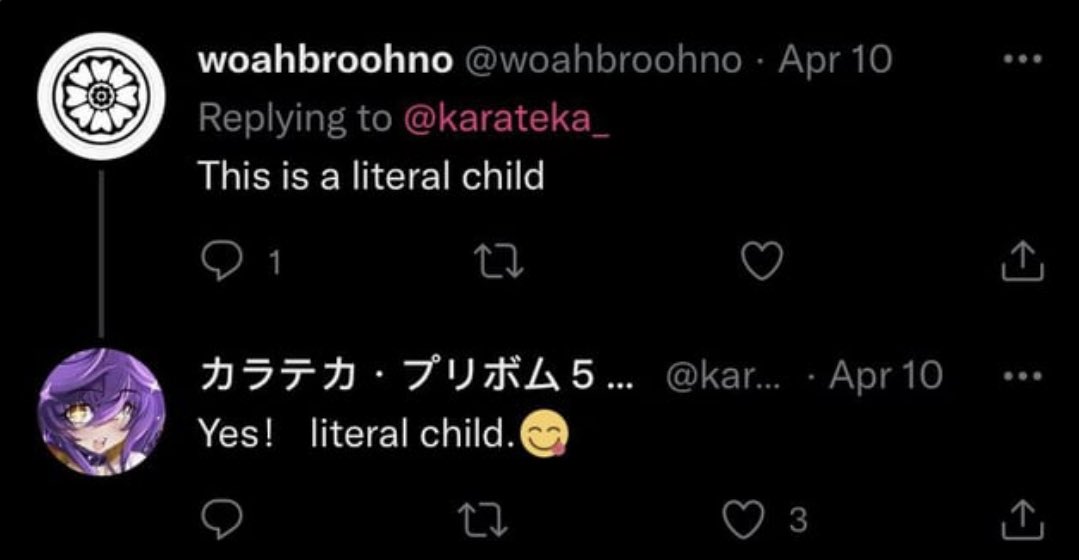Reply to the "Yes! literal child." tweet
Image resolution: width=1079 pixels, height=560 pixels.
[218, 518]
